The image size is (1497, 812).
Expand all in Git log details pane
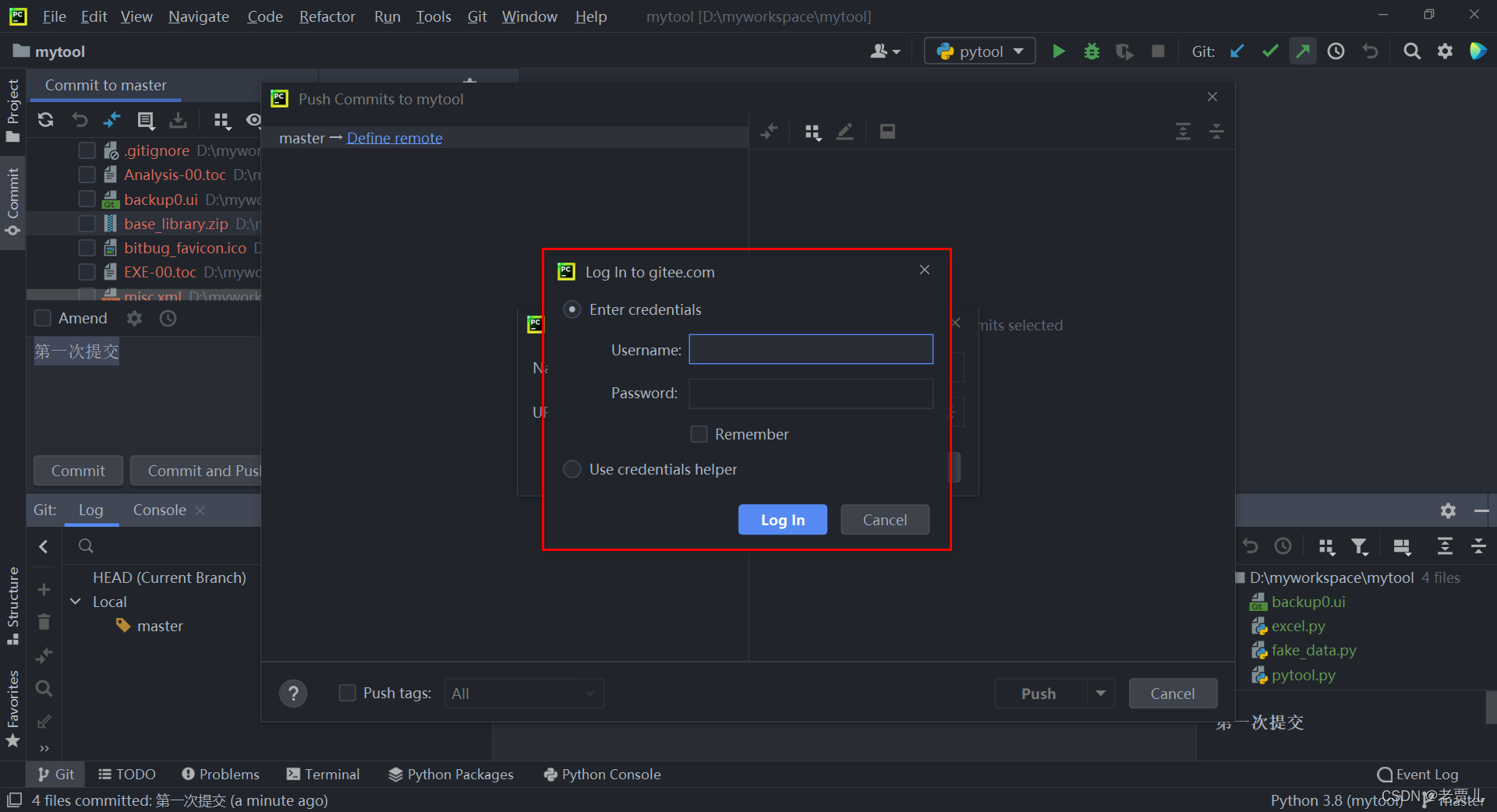pyautogui.click(x=1445, y=547)
